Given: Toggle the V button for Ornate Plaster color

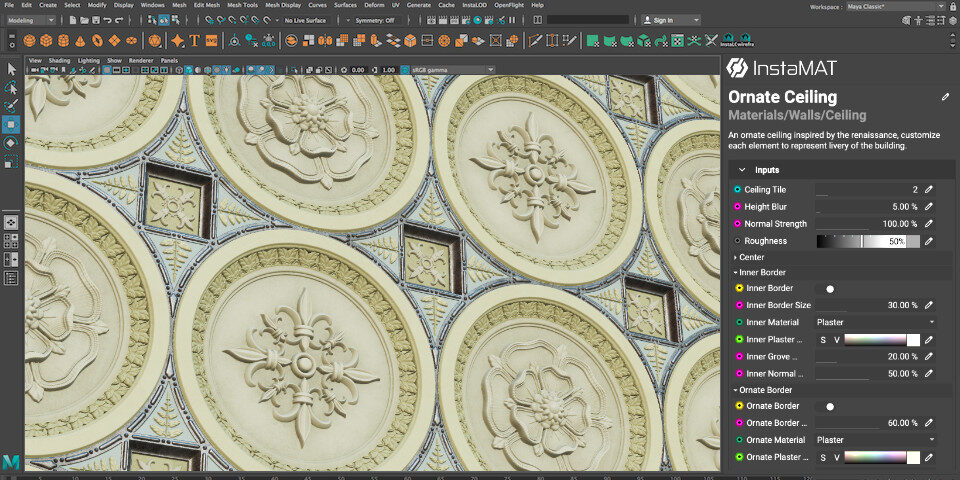Looking at the screenshot, I should coord(836,457).
